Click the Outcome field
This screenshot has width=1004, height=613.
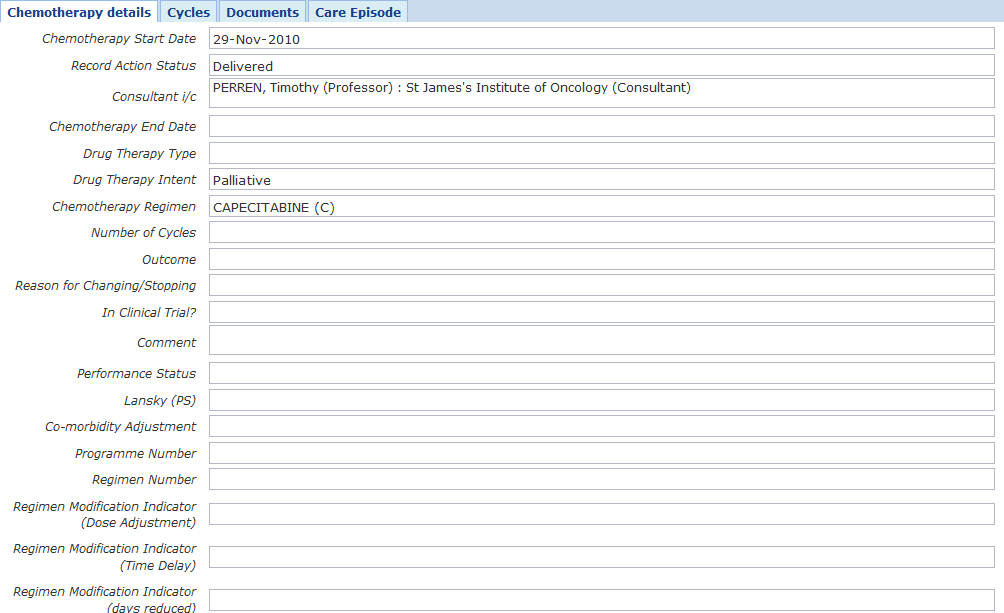(x=601, y=260)
